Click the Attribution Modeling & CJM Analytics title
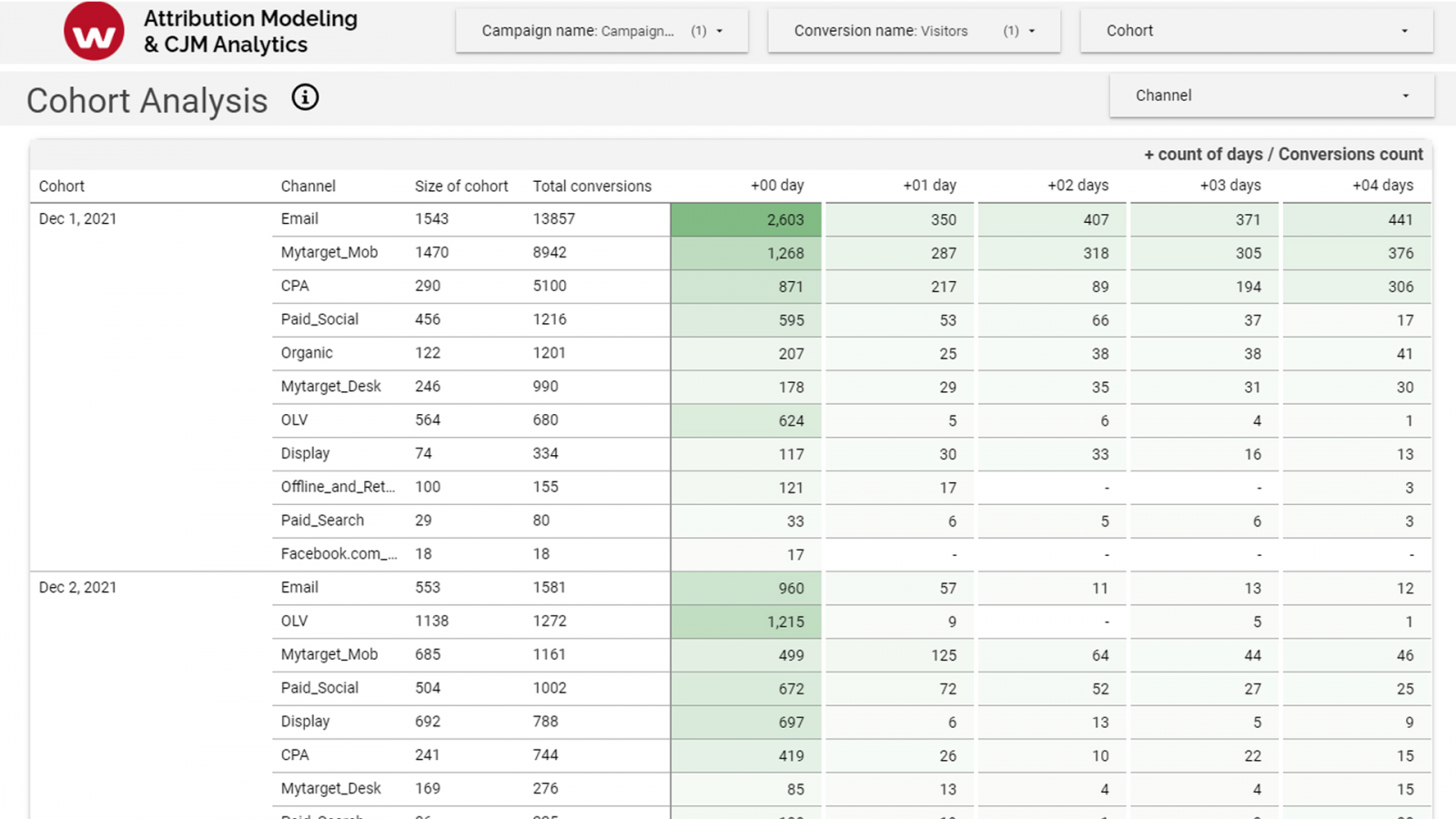The width and height of the screenshot is (1456, 819). click(250, 32)
